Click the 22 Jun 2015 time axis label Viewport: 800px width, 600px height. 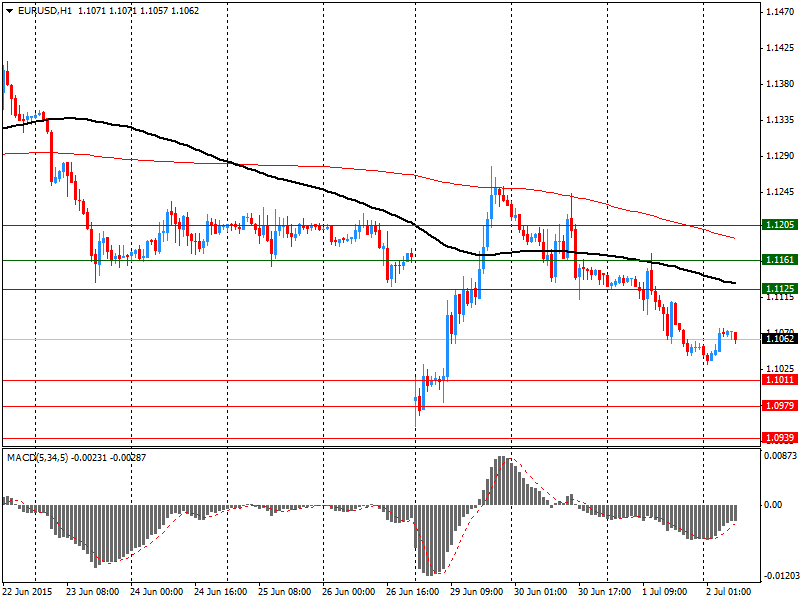28,592
